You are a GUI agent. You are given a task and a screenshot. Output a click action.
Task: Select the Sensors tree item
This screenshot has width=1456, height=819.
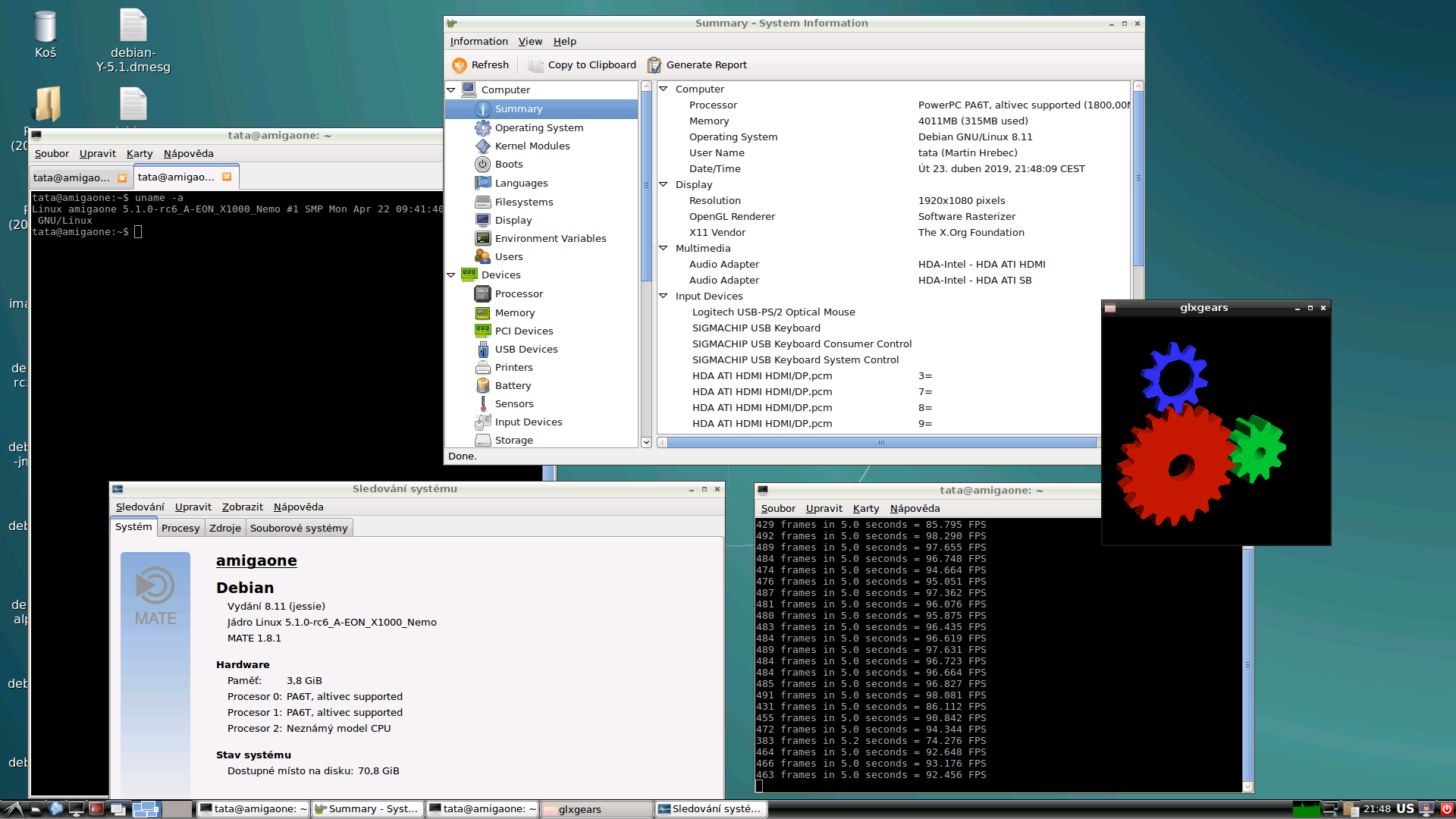coord(513,404)
